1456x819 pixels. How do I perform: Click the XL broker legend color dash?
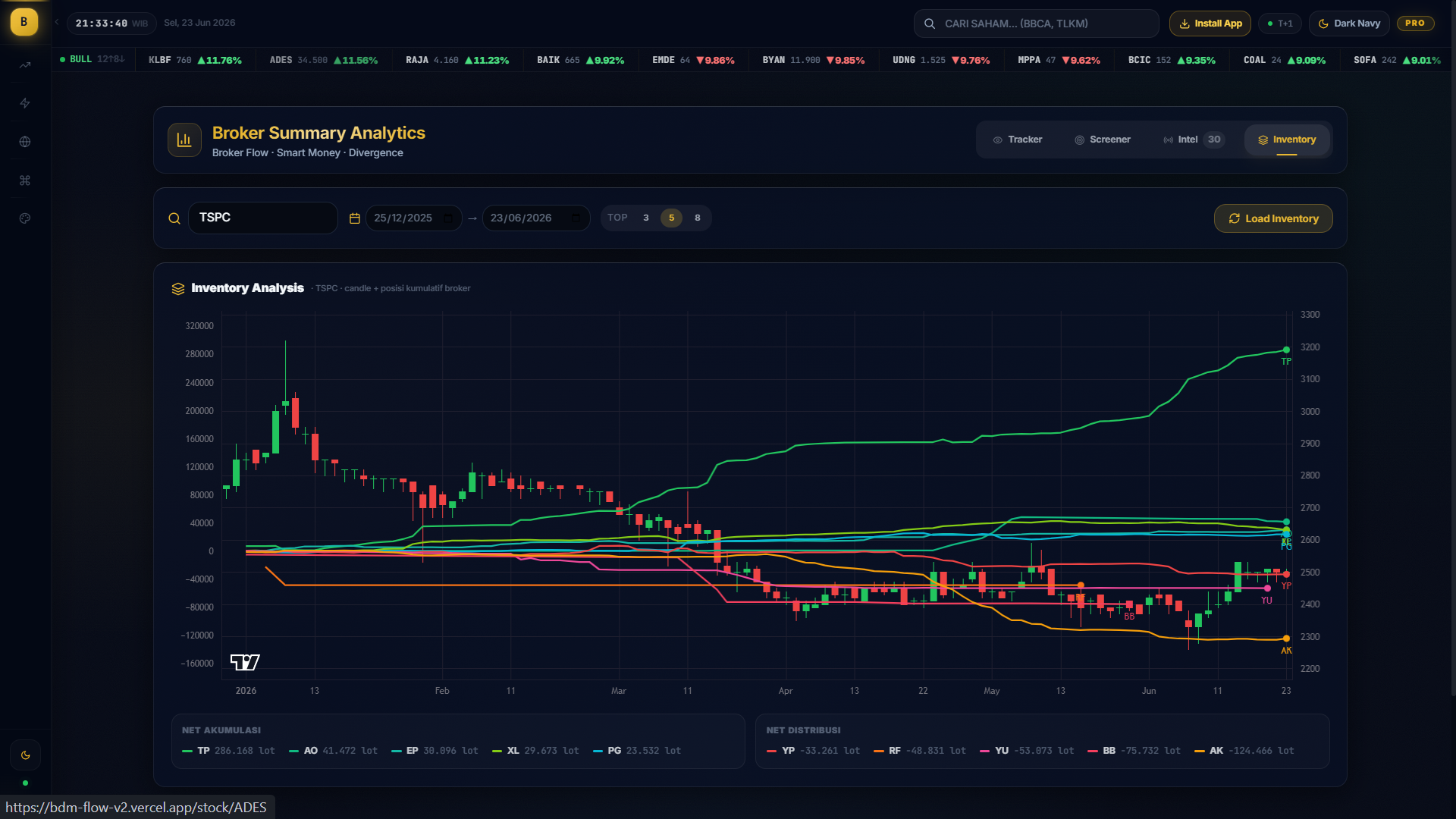coord(497,751)
